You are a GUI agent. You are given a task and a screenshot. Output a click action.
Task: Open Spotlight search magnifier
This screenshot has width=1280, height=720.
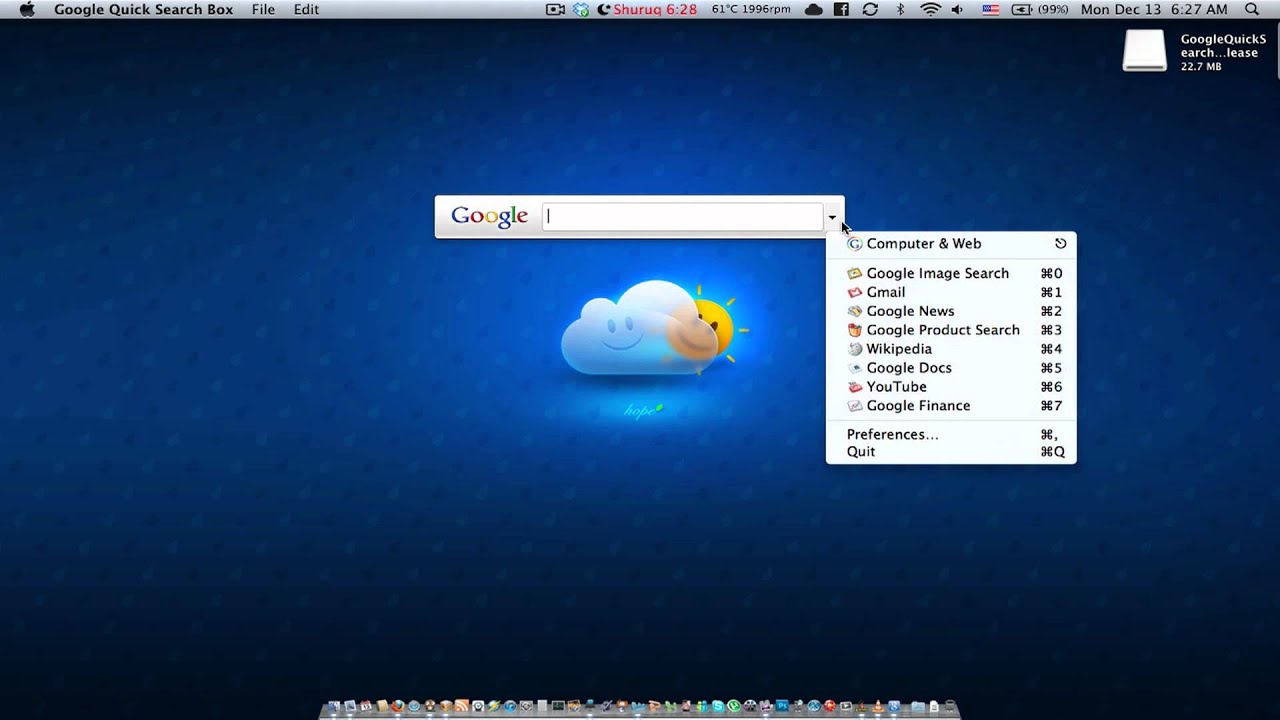[1252, 9]
